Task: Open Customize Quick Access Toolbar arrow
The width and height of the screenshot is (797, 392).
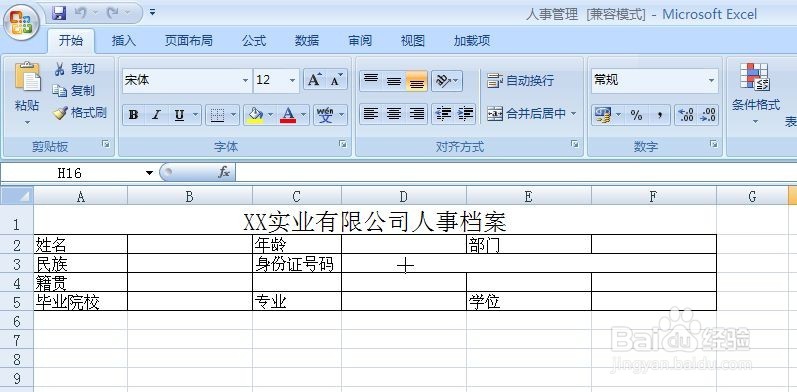Action: 152,12
